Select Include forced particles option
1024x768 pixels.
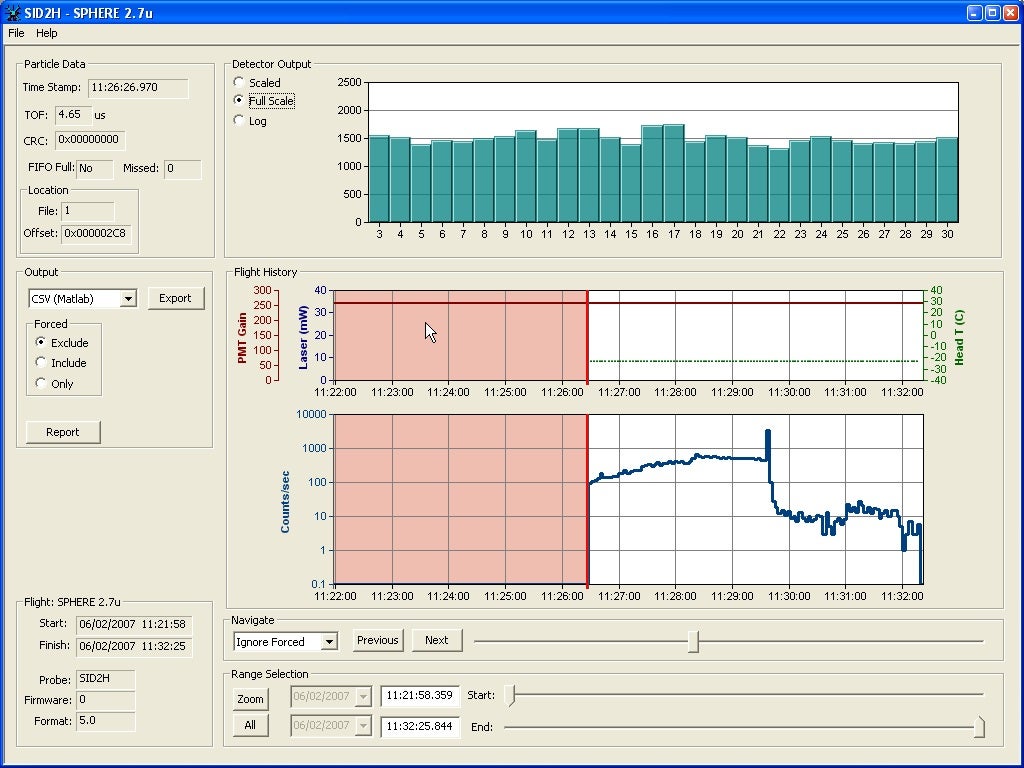point(41,363)
